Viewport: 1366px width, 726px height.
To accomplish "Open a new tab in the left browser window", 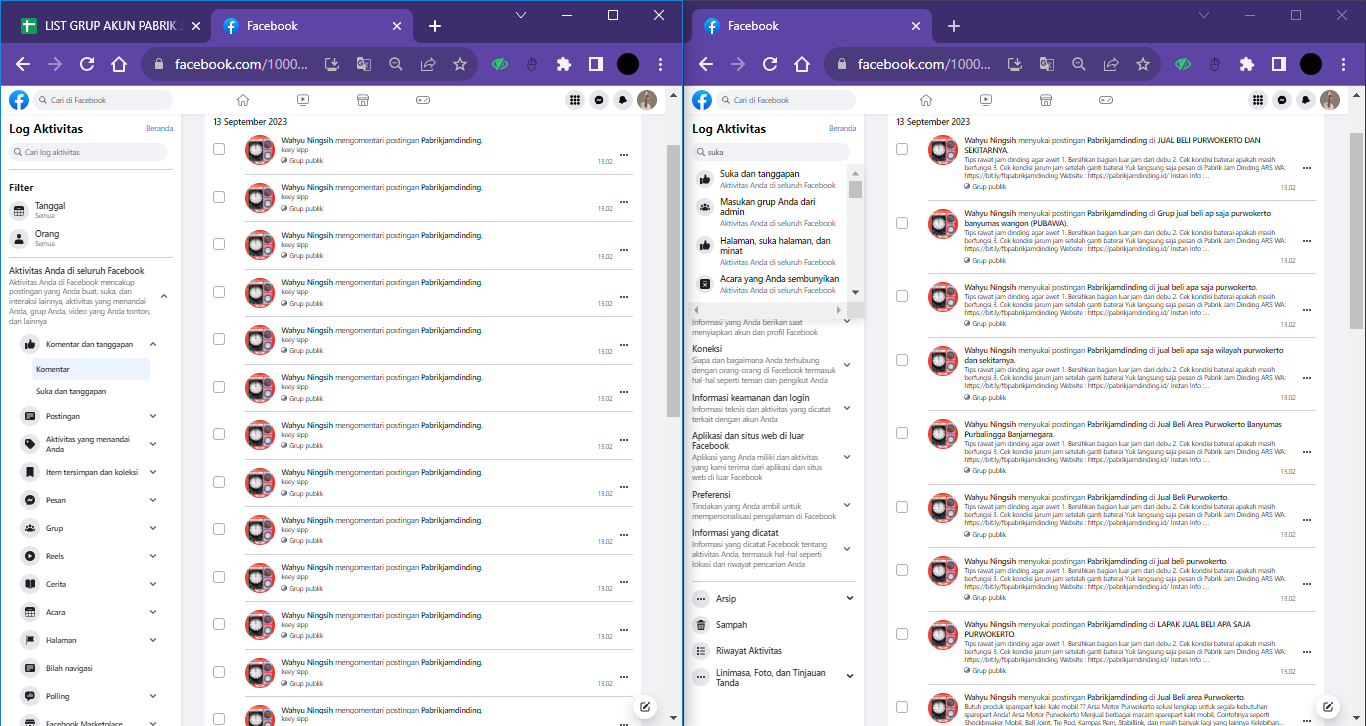I will tap(434, 26).
